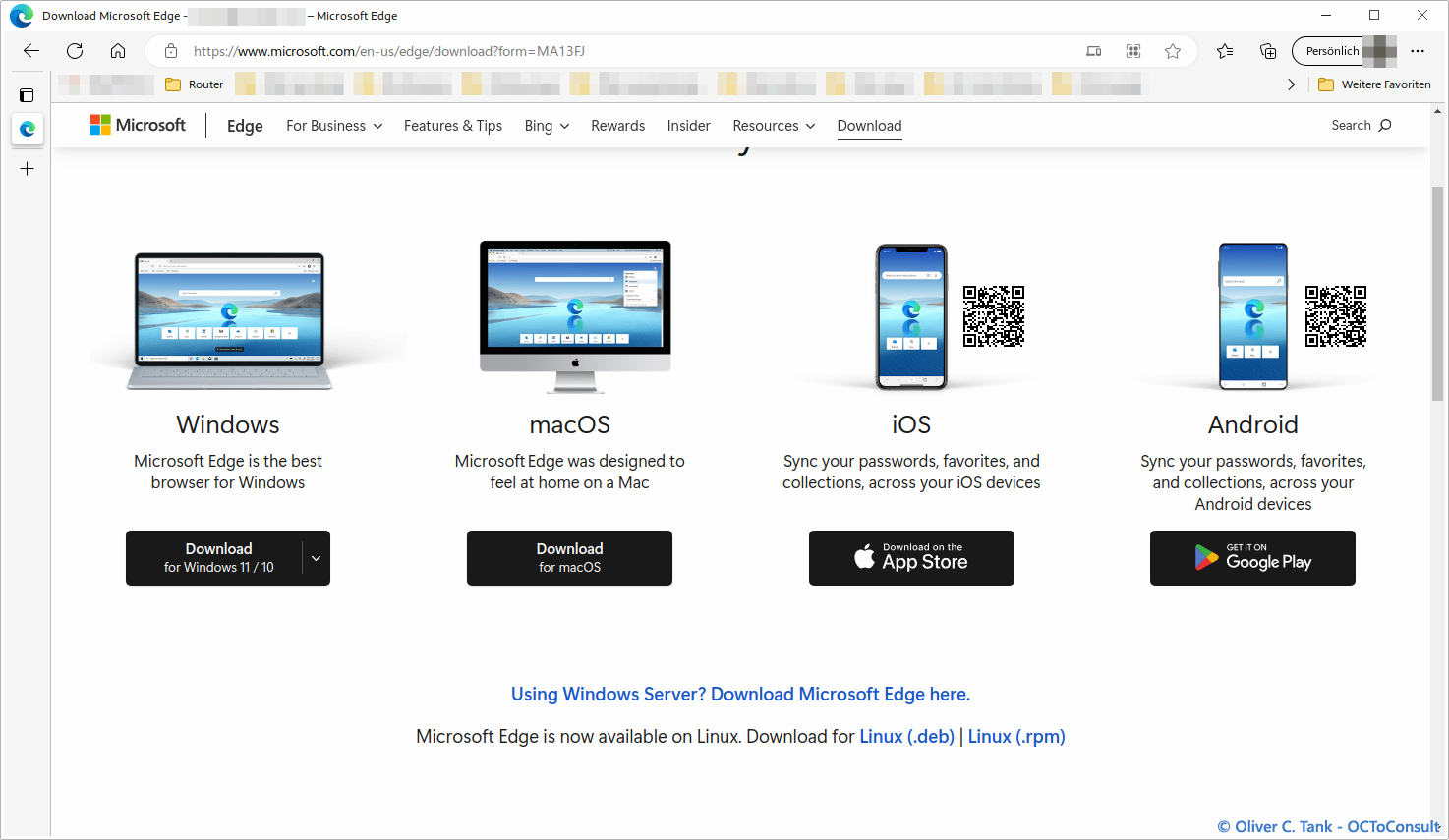This screenshot has height=840, width=1449.
Task: View site information lock icon in address bar
Action: click(171, 51)
